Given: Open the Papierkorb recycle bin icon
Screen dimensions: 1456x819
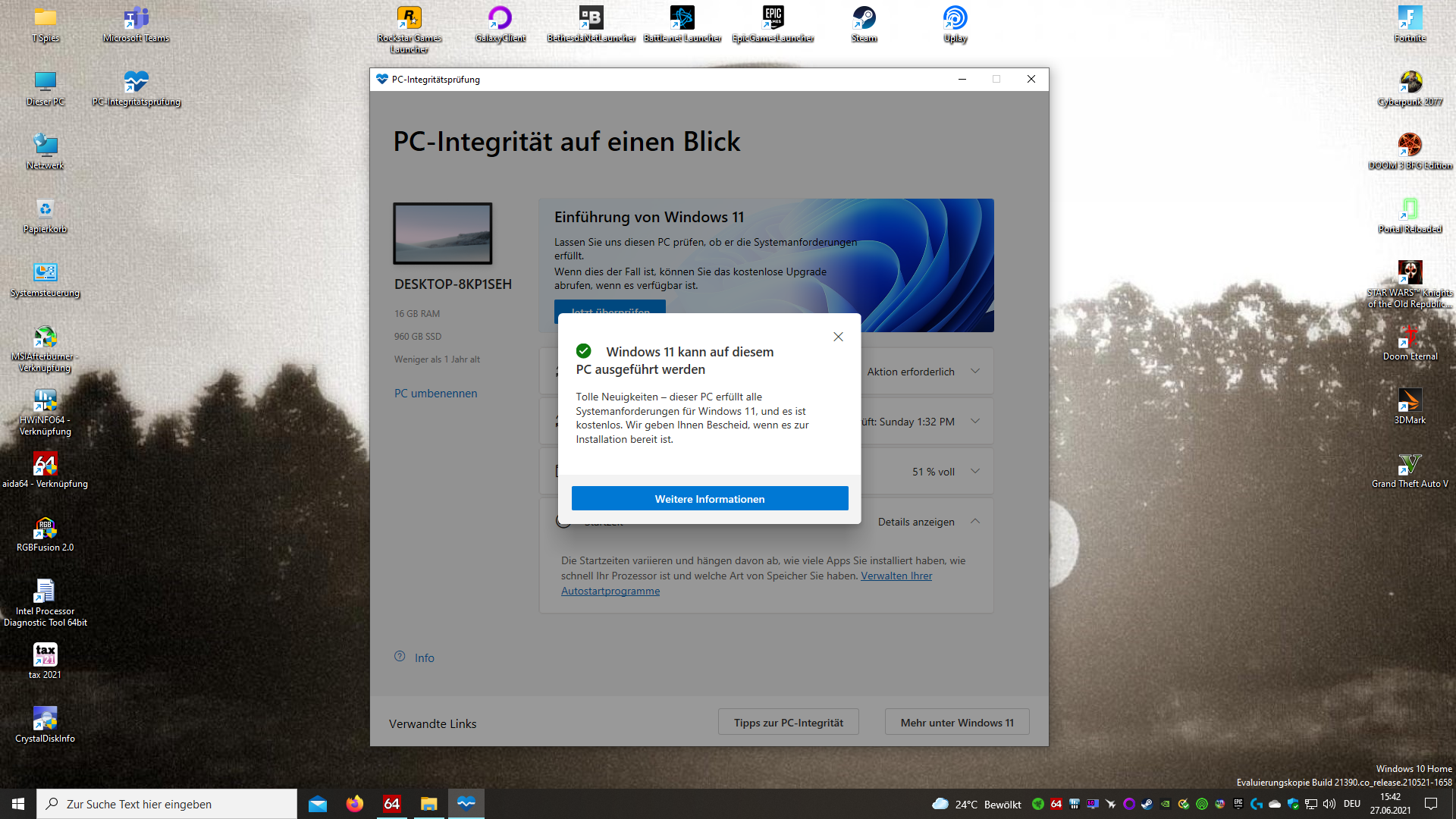Looking at the screenshot, I should tap(45, 210).
